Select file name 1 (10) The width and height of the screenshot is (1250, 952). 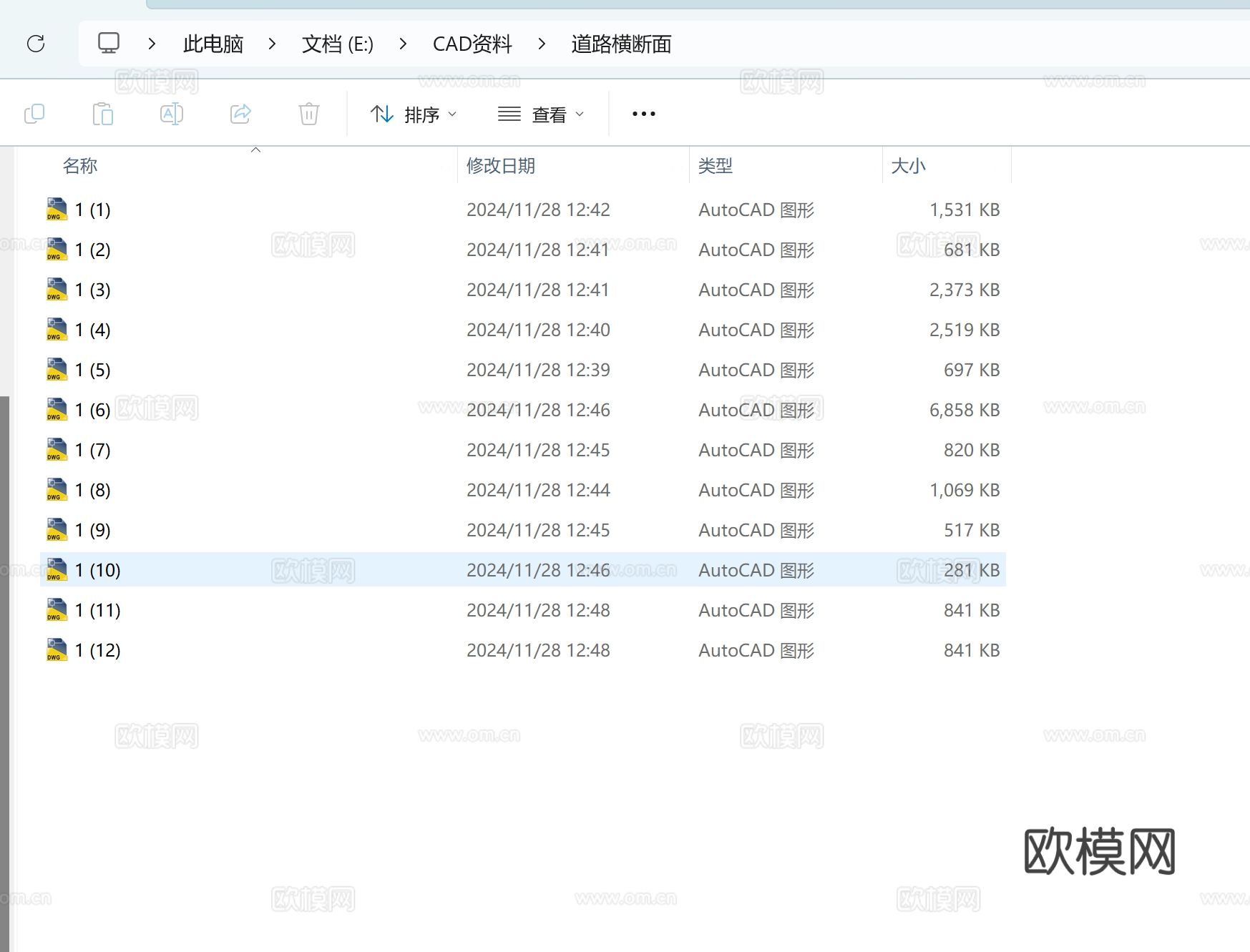[98, 570]
